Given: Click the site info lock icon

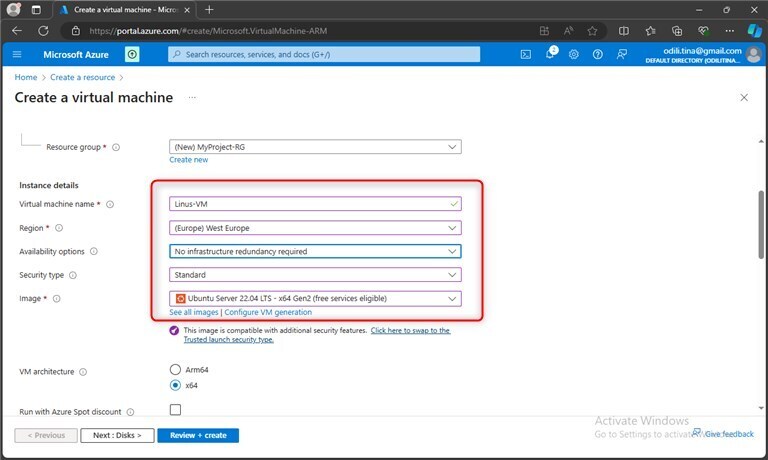Looking at the screenshot, I should pos(75,31).
